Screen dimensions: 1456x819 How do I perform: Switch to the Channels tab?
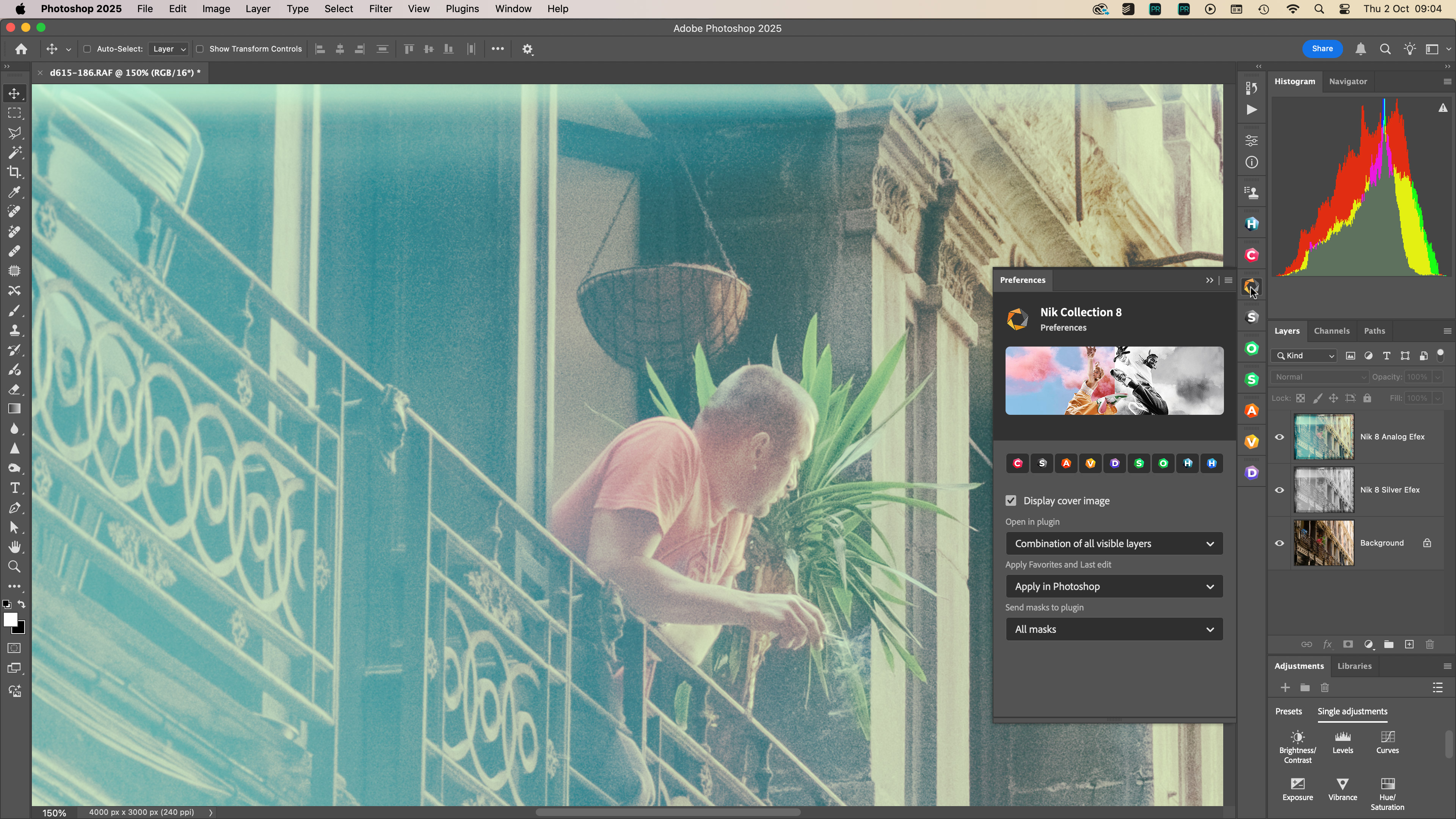pyautogui.click(x=1331, y=331)
